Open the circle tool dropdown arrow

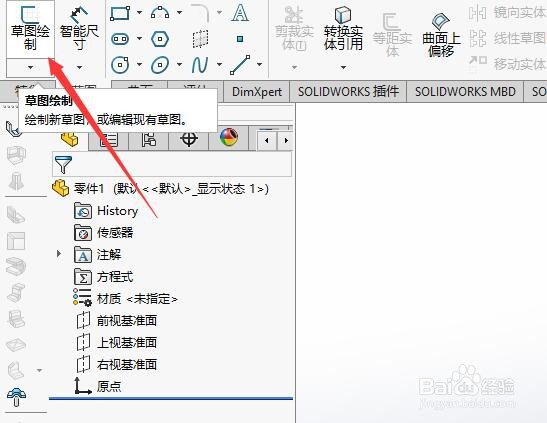(139, 64)
